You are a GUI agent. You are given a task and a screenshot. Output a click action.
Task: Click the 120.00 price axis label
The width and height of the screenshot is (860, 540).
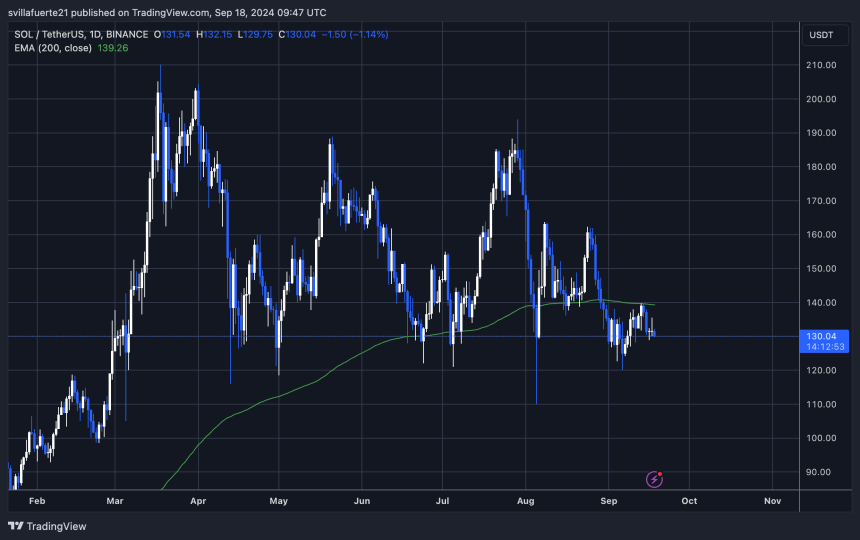[821, 371]
